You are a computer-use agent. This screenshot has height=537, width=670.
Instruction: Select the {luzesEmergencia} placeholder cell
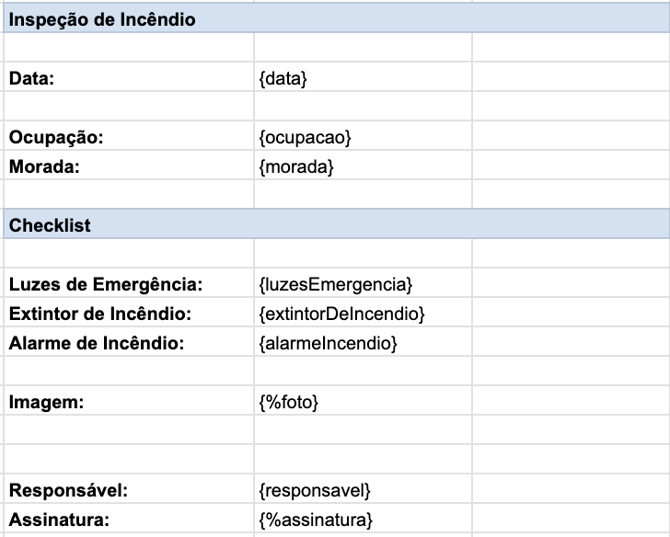336,285
